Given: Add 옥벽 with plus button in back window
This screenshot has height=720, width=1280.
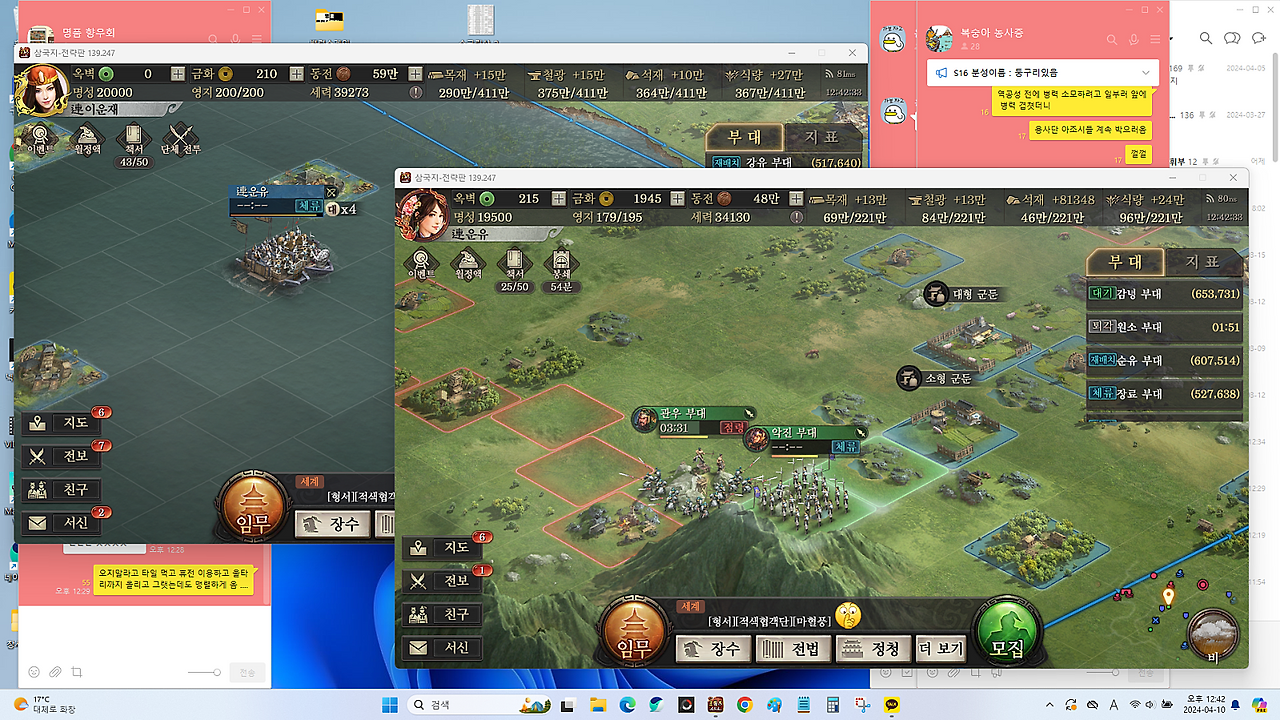Looking at the screenshot, I should pyautogui.click(x=177, y=74).
